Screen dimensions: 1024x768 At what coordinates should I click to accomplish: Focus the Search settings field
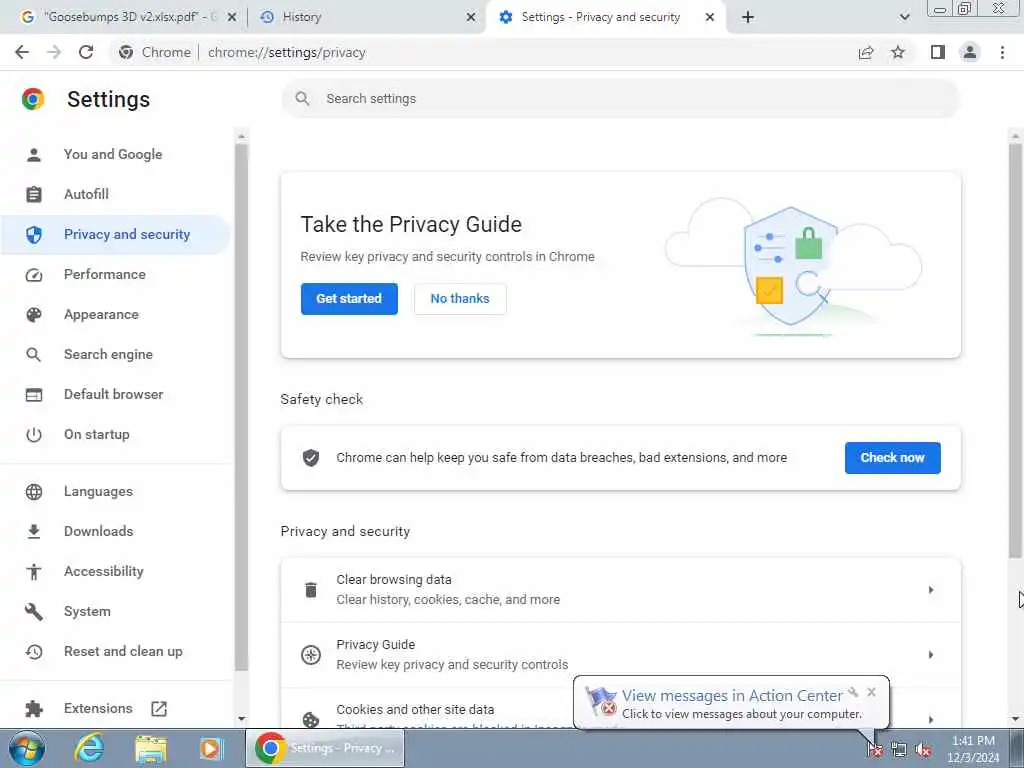tap(620, 99)
